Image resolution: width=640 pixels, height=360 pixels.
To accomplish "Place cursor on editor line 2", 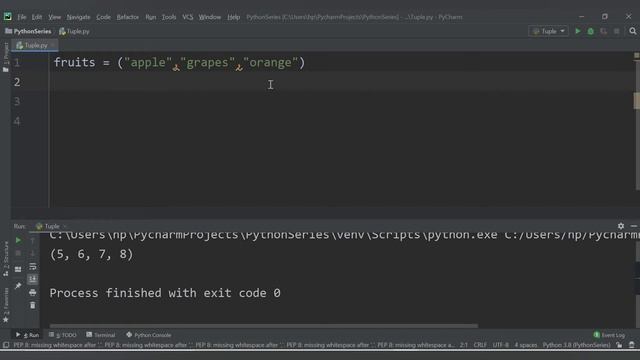I will 343,82.
